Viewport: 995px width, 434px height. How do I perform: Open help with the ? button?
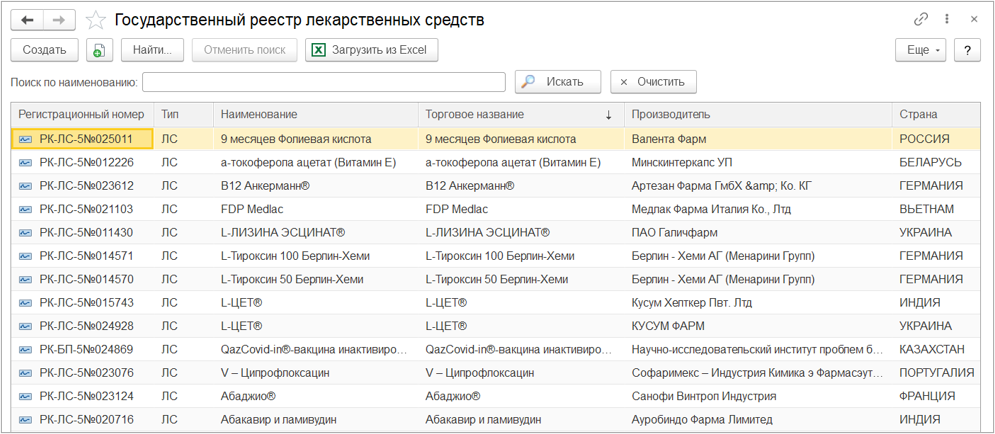967,50
